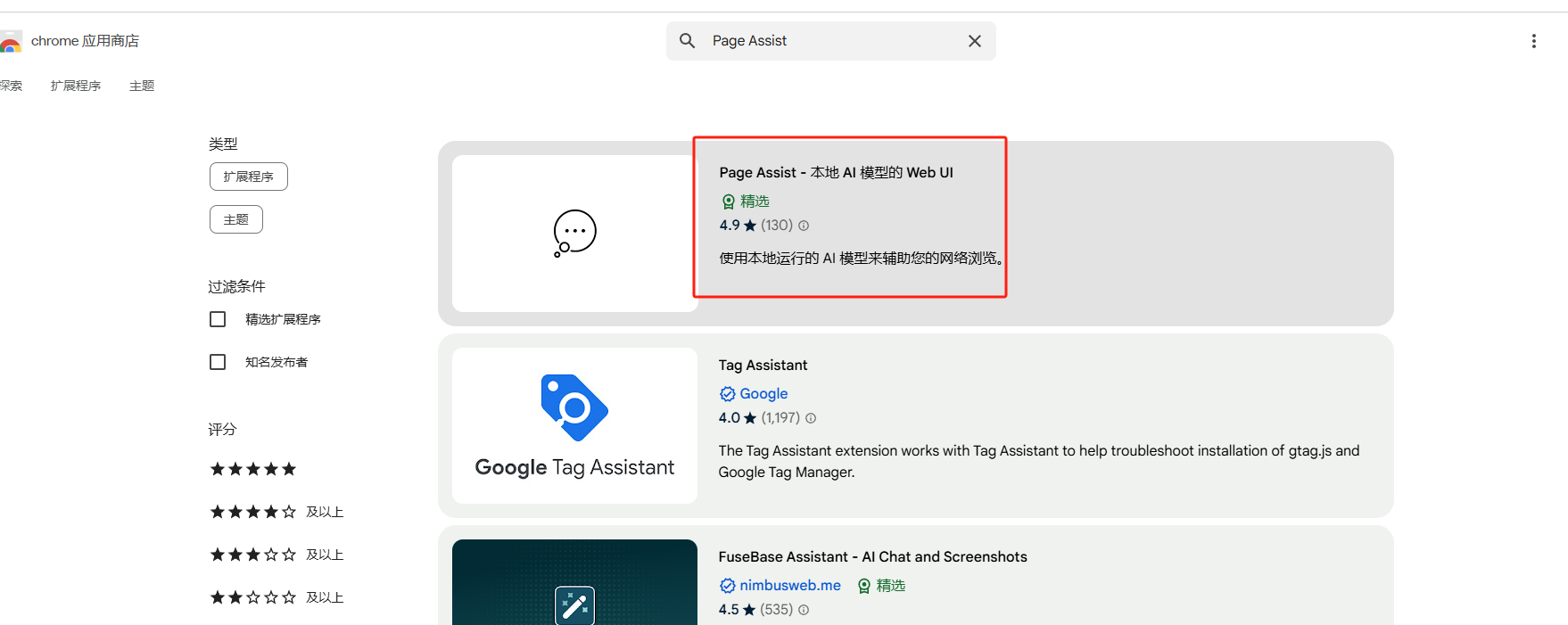Open FuseBase Assistant - AI Chat and Screenshots
Viewport: 1568px width, 625px height.
point(872,556)
